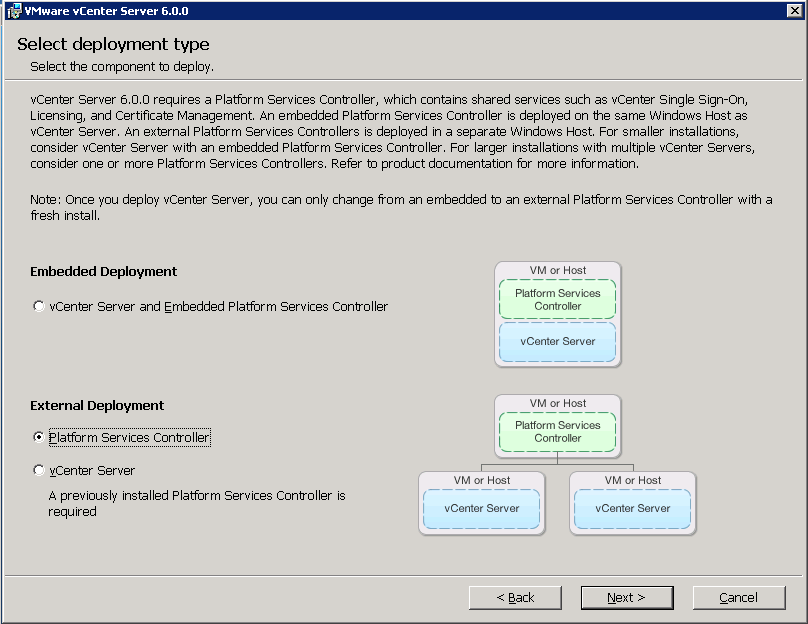Image resolution: width=808 pixels, height=624 pixels.
Task: Choose the external Platform Services Controller radio option
Action: pyautogui.click(x=39, y=437)
